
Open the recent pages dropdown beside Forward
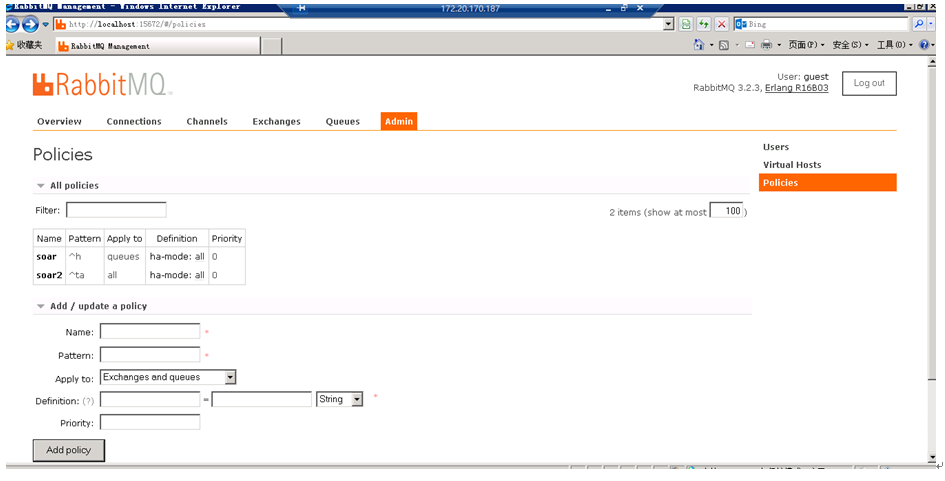(x=45, y=25)
